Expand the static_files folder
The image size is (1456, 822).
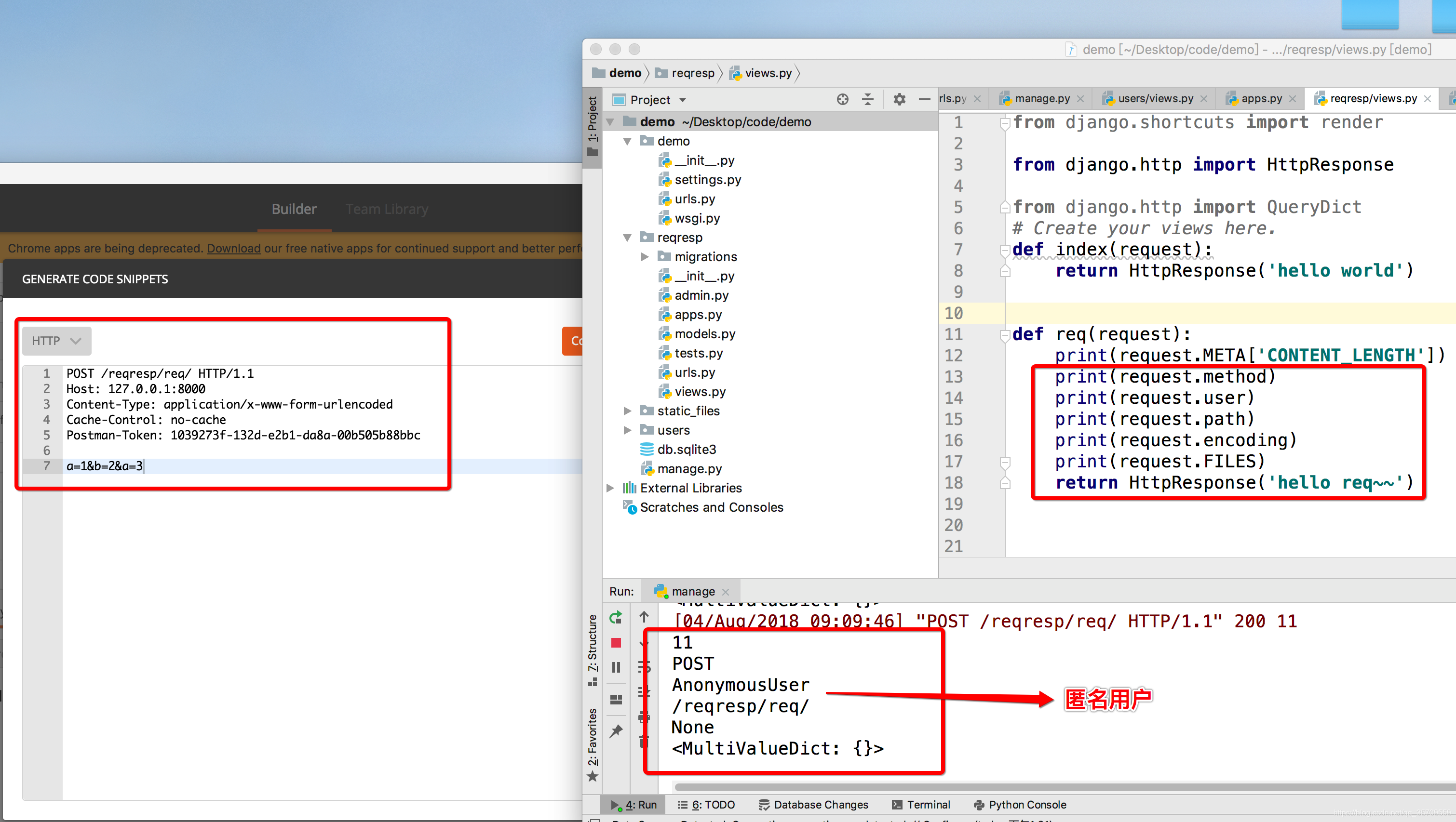[627, 411]
